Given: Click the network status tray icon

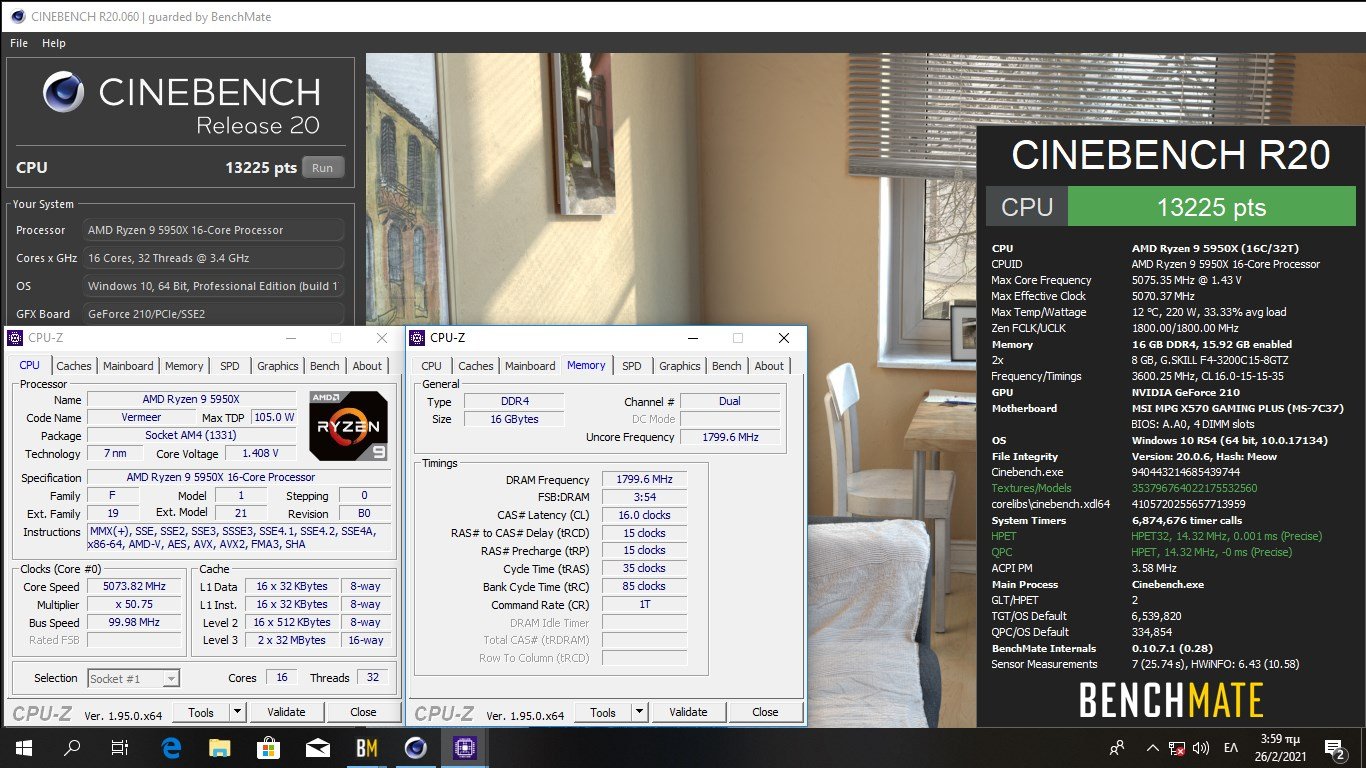Looking at the screenshot, I should pyautogui.click(x=1178, y=748).
